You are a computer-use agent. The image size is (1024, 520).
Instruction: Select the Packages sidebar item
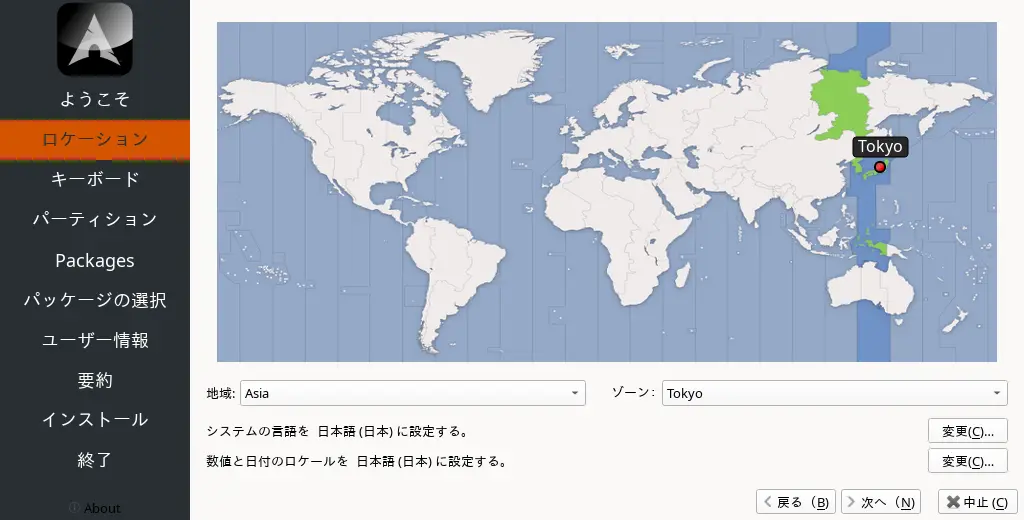point(95,260)
